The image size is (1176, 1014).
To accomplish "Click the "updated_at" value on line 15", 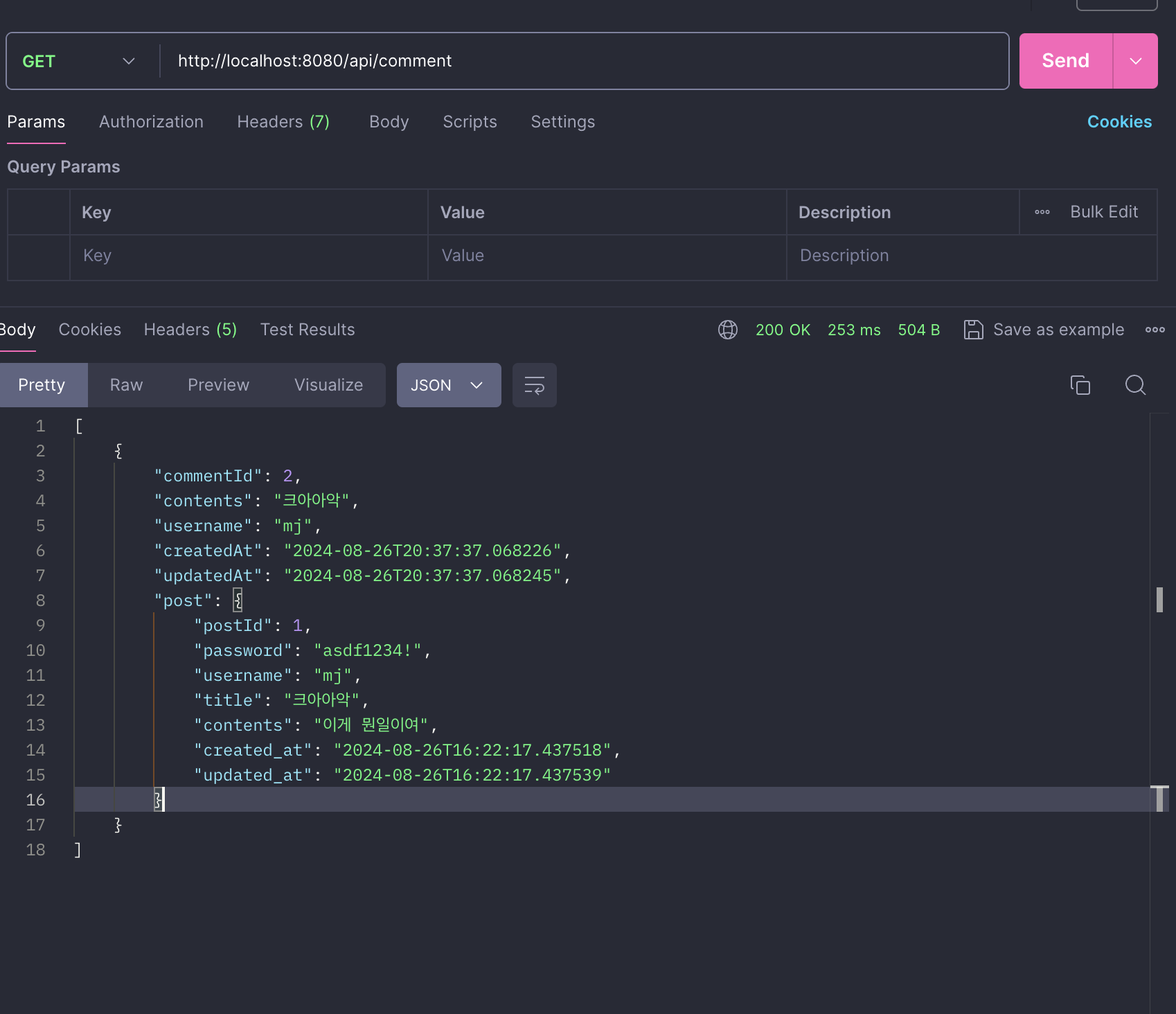I will (x=472, y=776).
